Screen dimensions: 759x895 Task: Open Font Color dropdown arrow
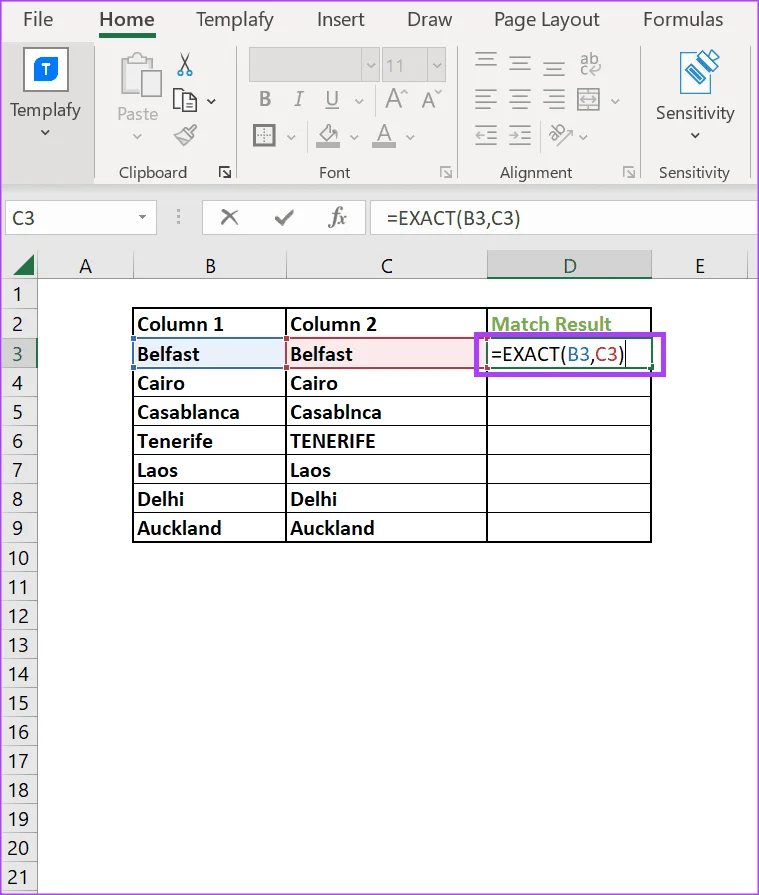coord(410,138)
